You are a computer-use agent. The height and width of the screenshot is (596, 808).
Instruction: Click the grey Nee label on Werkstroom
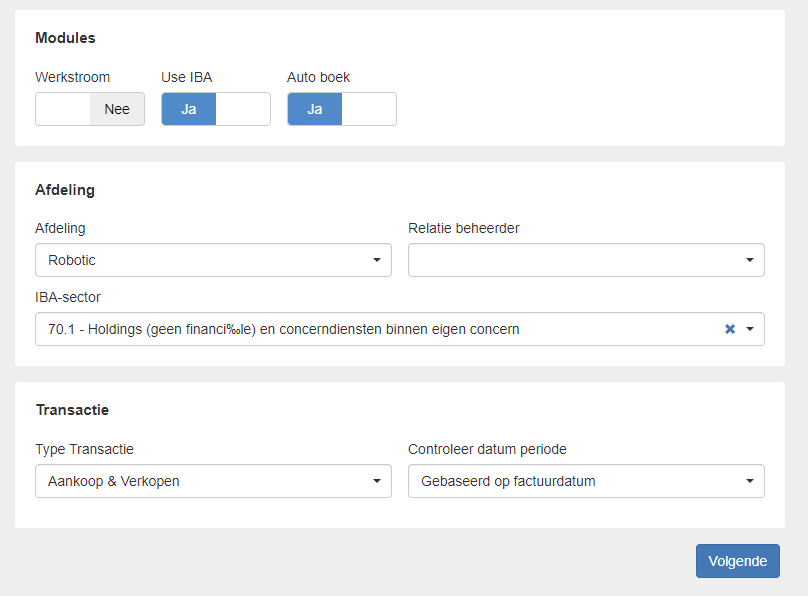coord(117,109)
